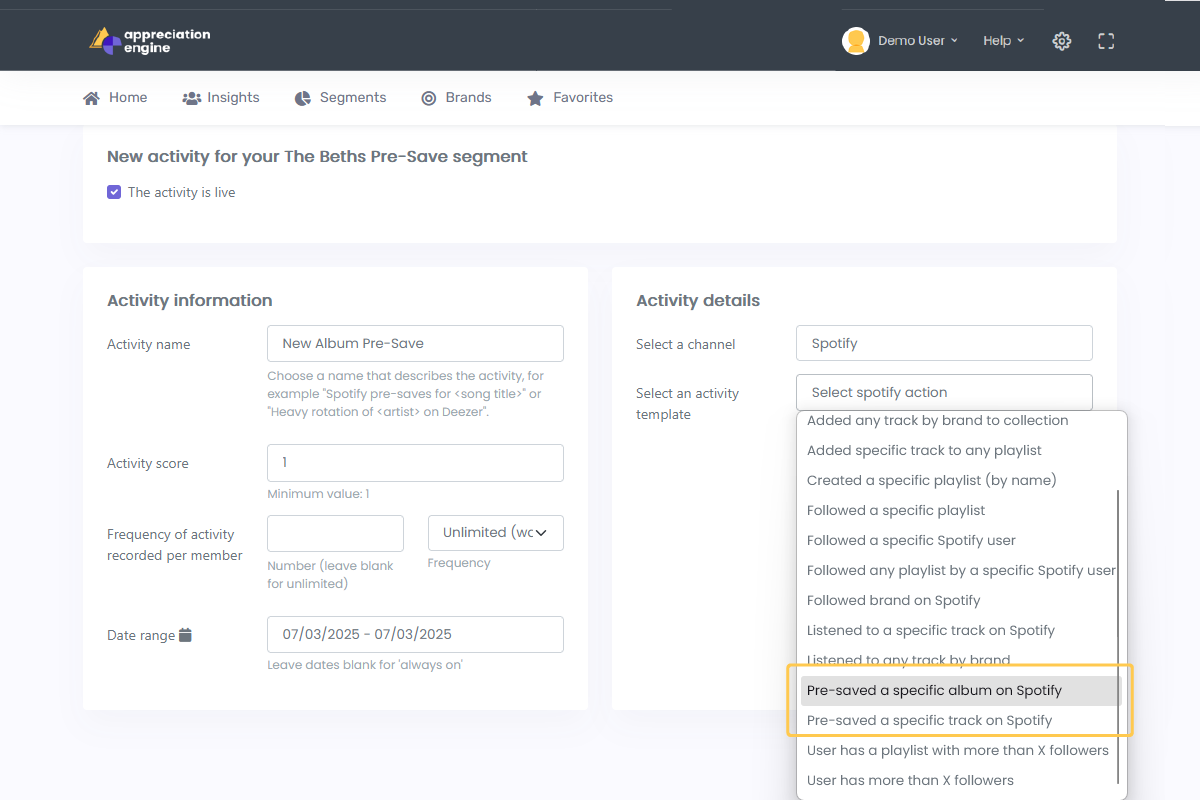Click the Date range input field
Screen dimensions: 1200x800
point(415,635)
